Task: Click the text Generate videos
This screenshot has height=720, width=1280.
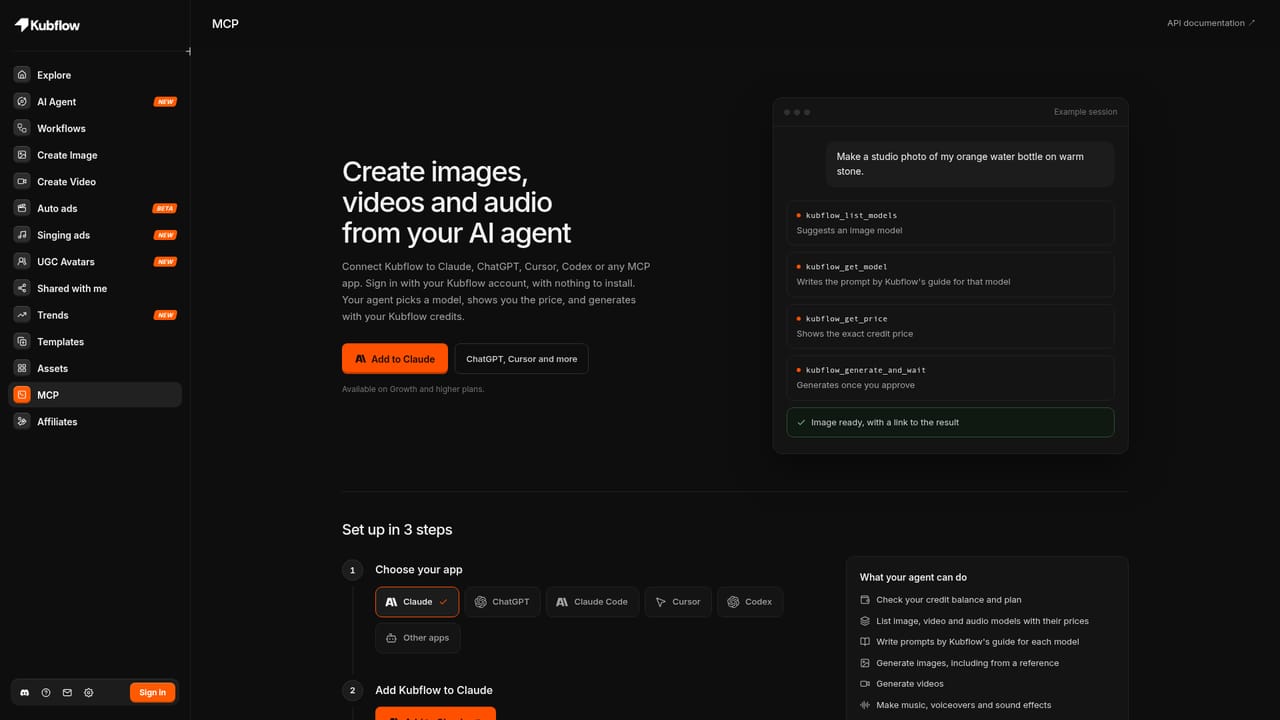Action: pyautogui.click(x=909, y=684)
